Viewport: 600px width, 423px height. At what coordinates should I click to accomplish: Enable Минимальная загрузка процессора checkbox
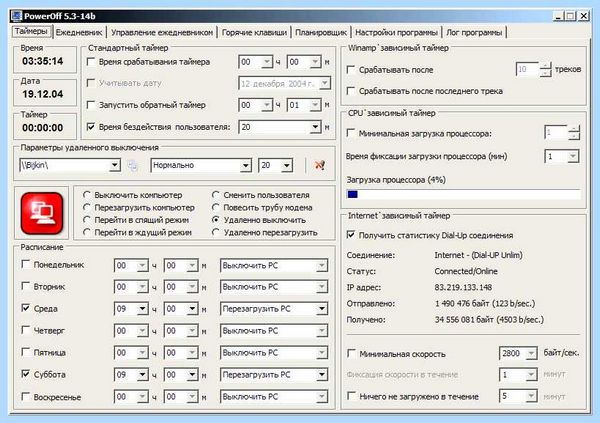[x=351, y=133]
